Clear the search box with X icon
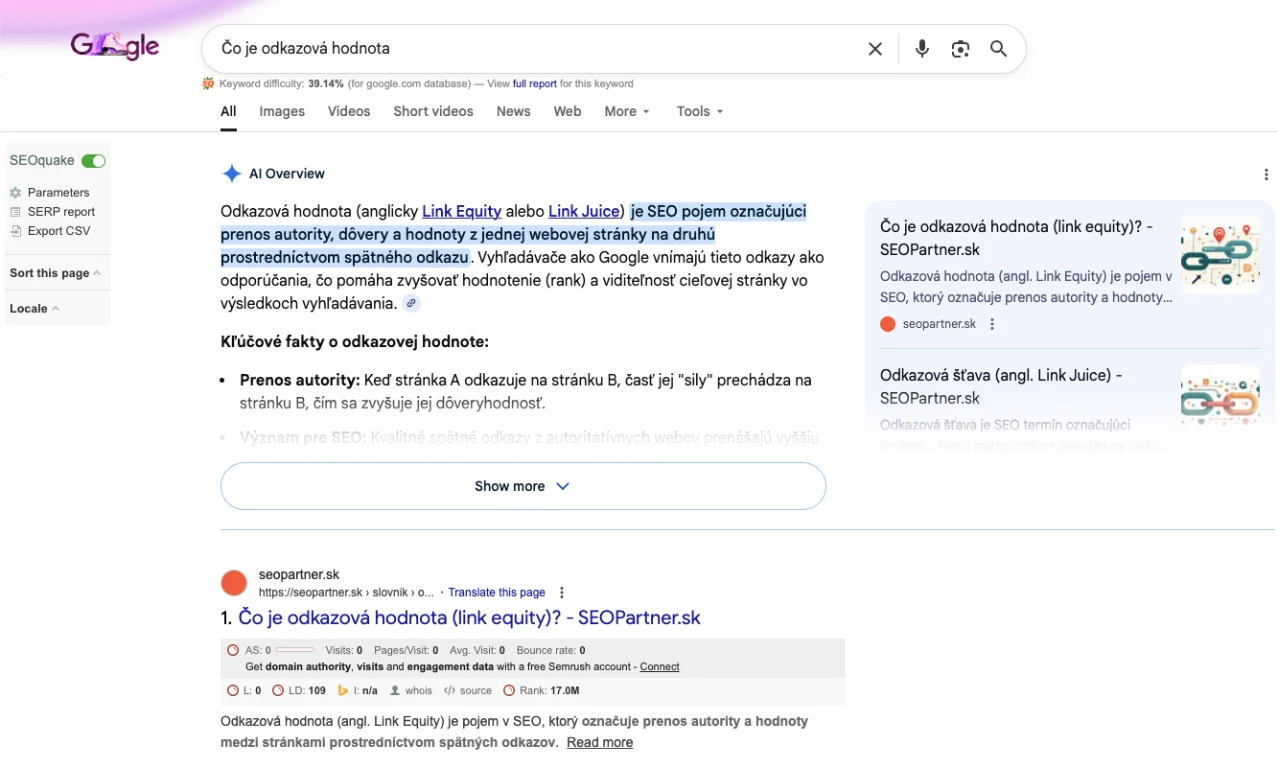The width and height of the screenshot is (1278, 768). 875,49
